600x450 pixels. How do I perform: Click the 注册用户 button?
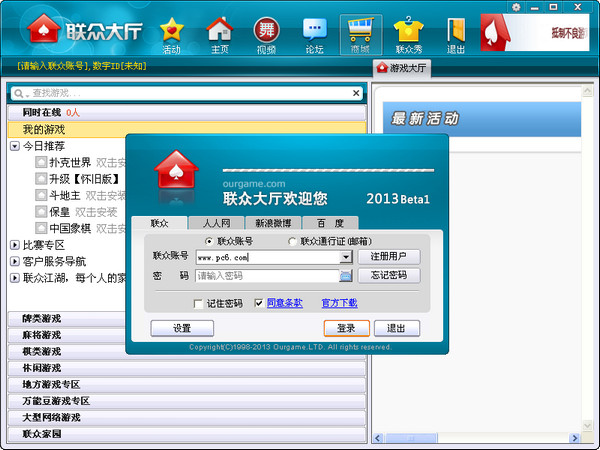[389, 256]
